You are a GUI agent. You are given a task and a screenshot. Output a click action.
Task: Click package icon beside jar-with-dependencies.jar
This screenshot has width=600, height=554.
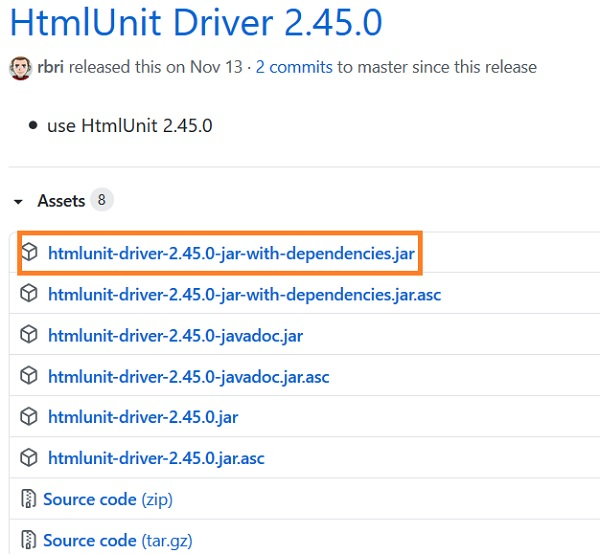[x=29, y=252]
